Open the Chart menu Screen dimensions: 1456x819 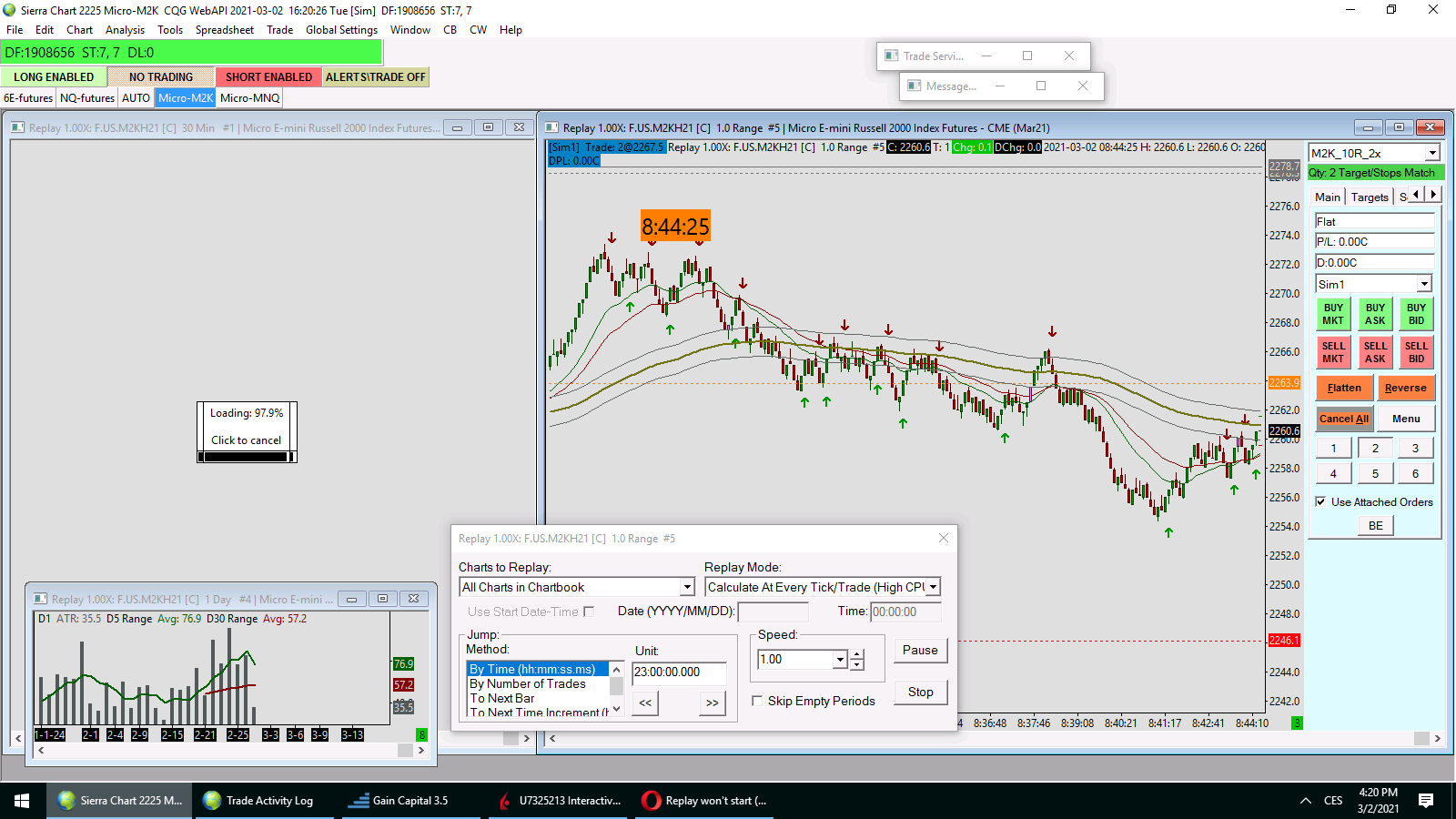pos(79,30)
